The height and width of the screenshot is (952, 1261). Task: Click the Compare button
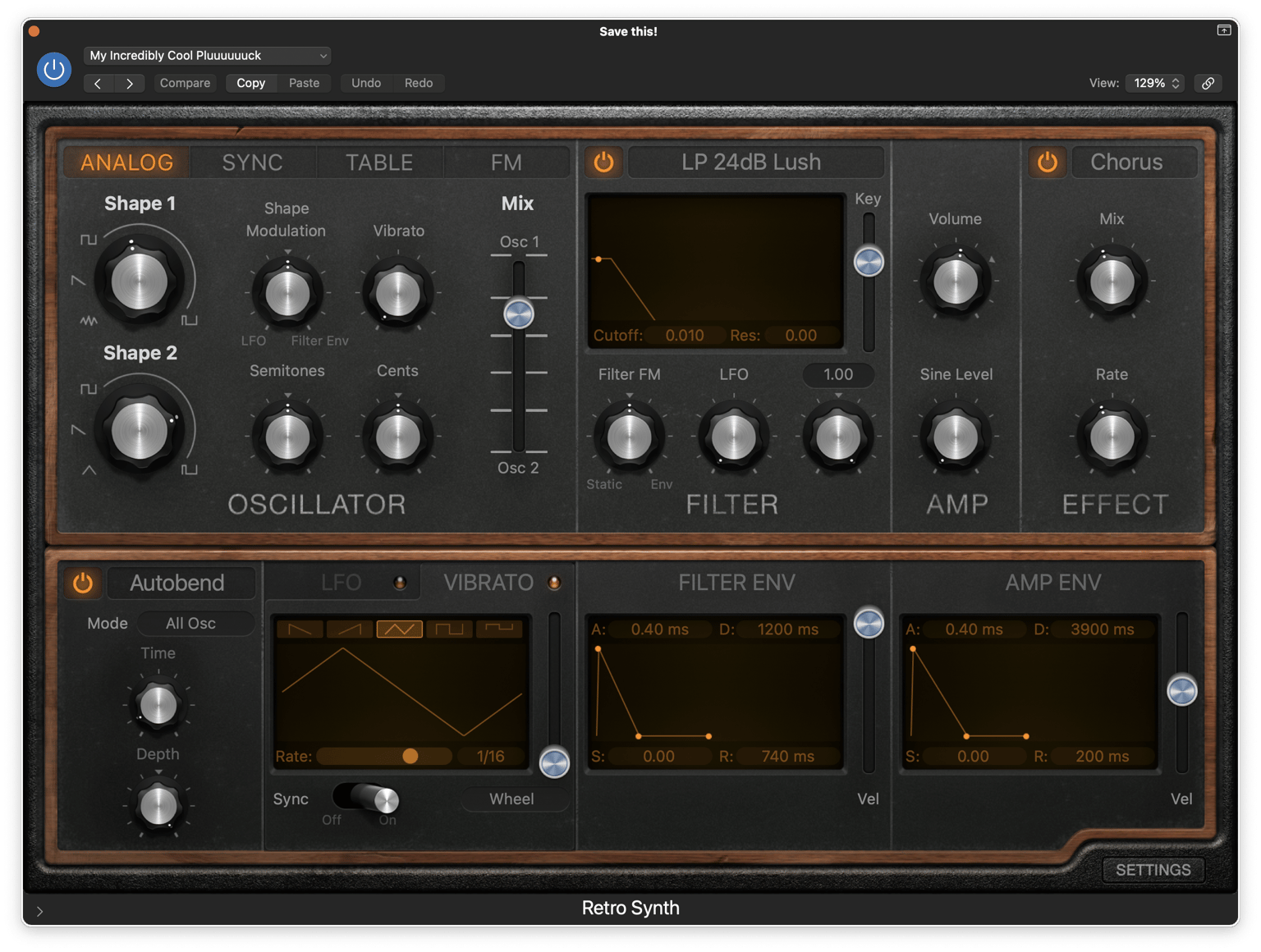tap(185, 83)
